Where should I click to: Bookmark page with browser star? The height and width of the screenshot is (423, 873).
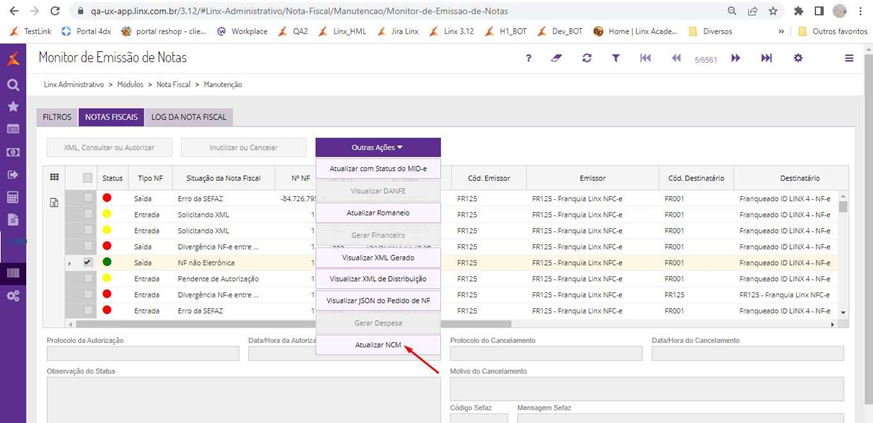tap(773, 11)
